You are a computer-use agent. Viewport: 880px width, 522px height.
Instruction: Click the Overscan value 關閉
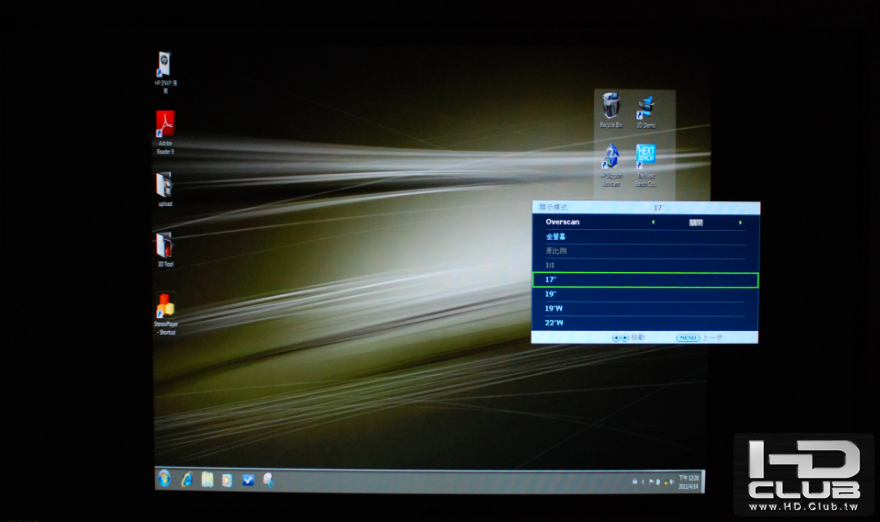coord(696,222)
